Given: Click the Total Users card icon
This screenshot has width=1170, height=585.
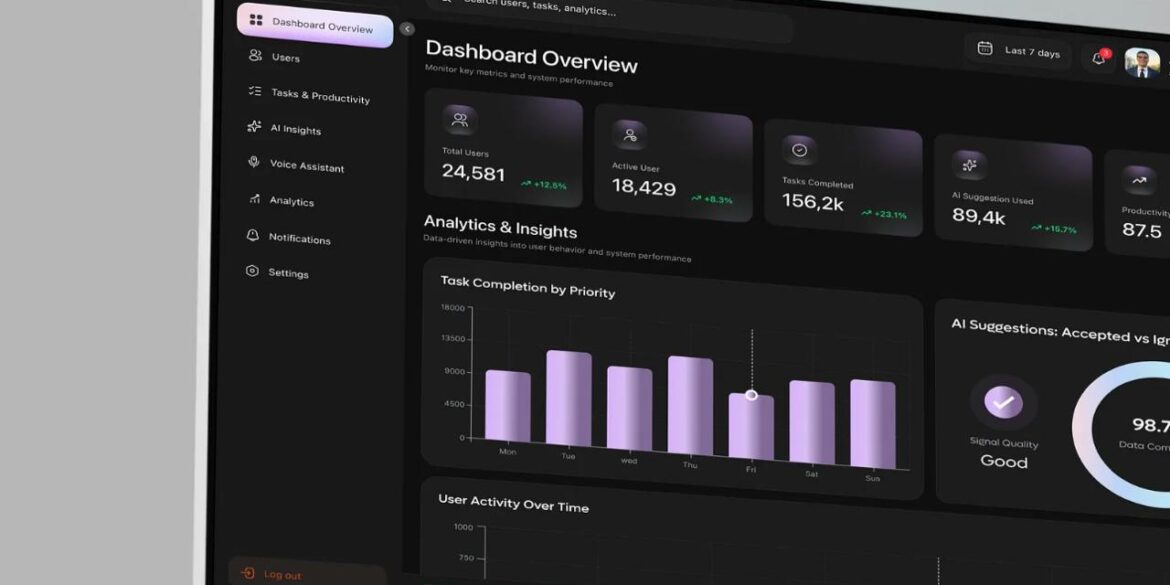Looking at the screenshot, I should pyautogui.click(x=460, y=120).
